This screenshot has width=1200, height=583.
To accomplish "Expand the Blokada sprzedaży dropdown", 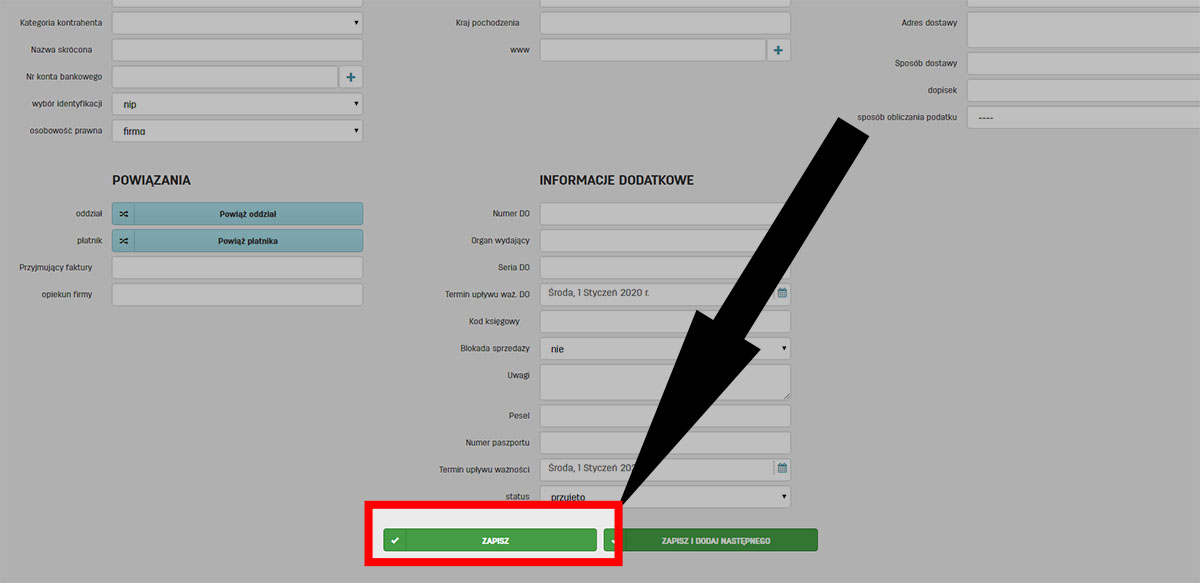I will 665,349.
